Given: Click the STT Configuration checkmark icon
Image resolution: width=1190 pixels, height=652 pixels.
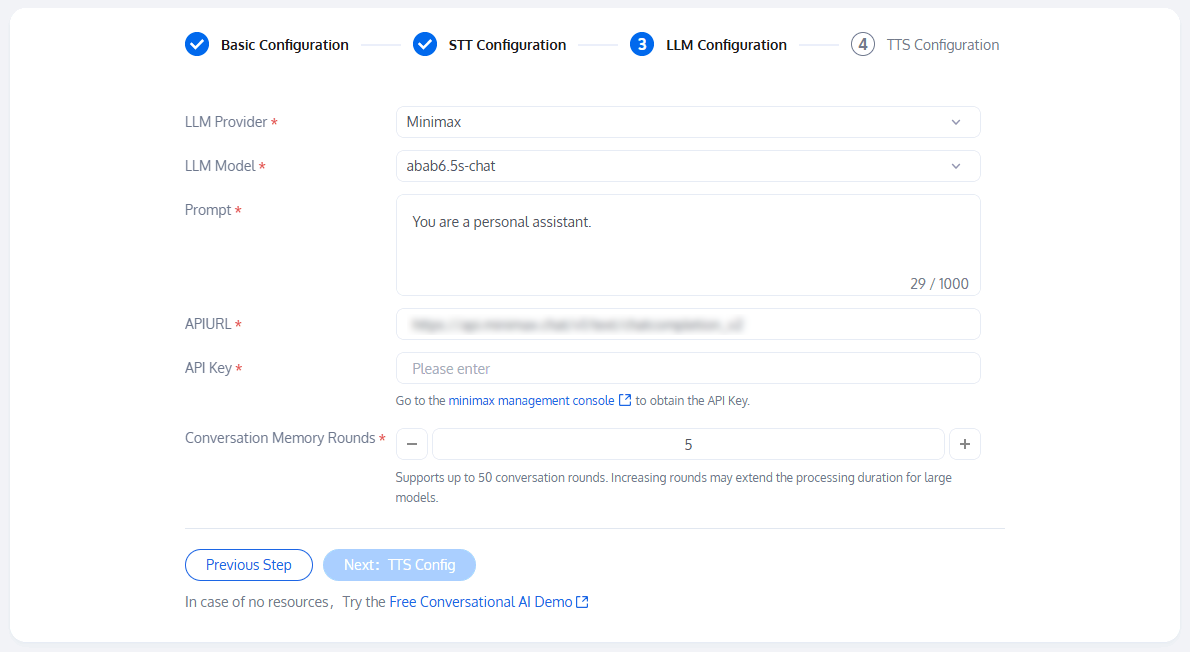Looking at the screenshot, I should [x=425, y=44].
